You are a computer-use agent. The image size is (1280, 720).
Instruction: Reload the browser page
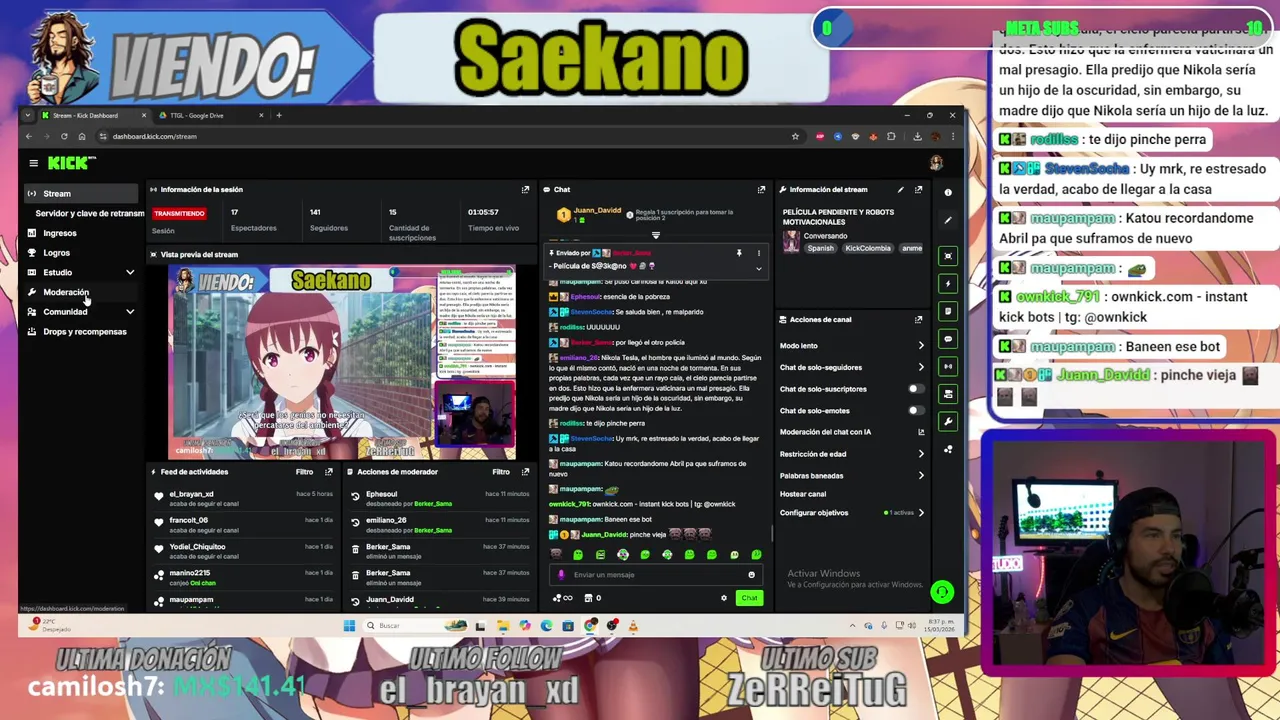64,136
